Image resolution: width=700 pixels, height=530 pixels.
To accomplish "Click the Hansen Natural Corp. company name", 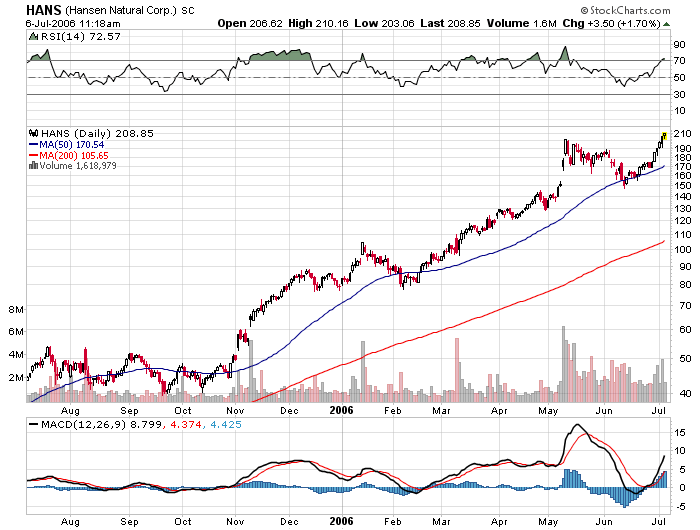I will point(121,10).
